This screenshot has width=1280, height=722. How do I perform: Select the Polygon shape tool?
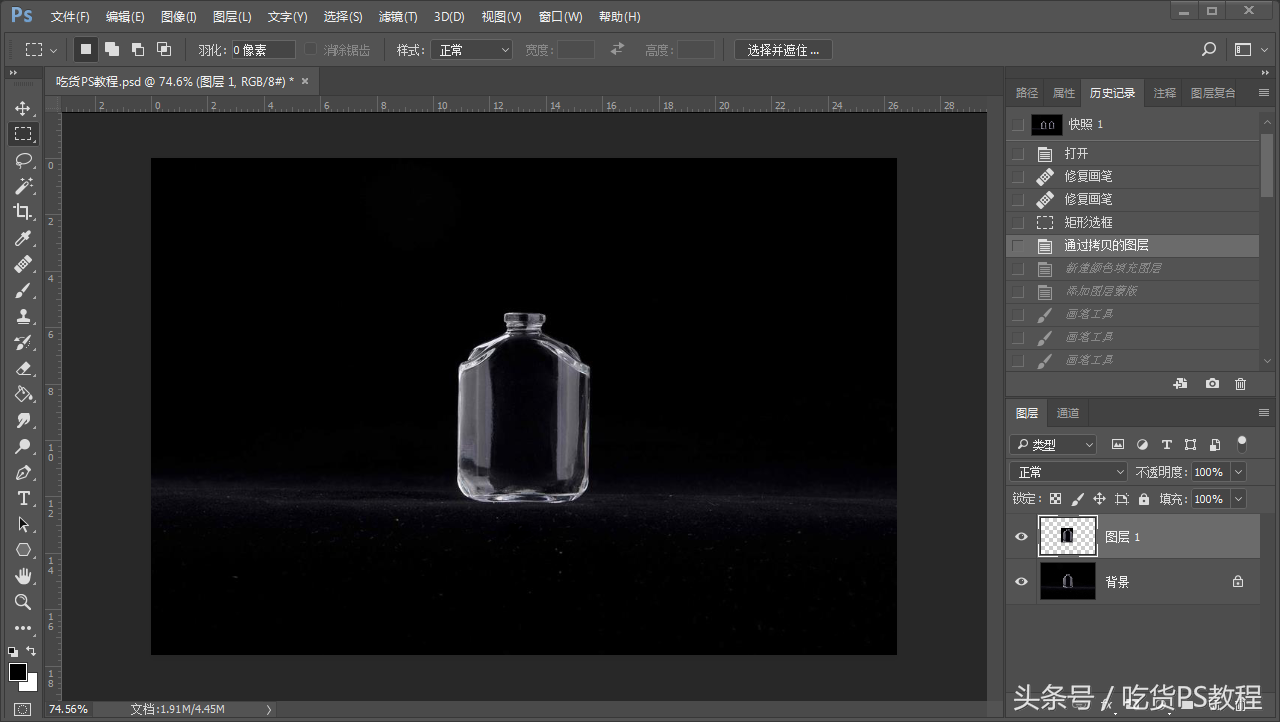(23, 550)
